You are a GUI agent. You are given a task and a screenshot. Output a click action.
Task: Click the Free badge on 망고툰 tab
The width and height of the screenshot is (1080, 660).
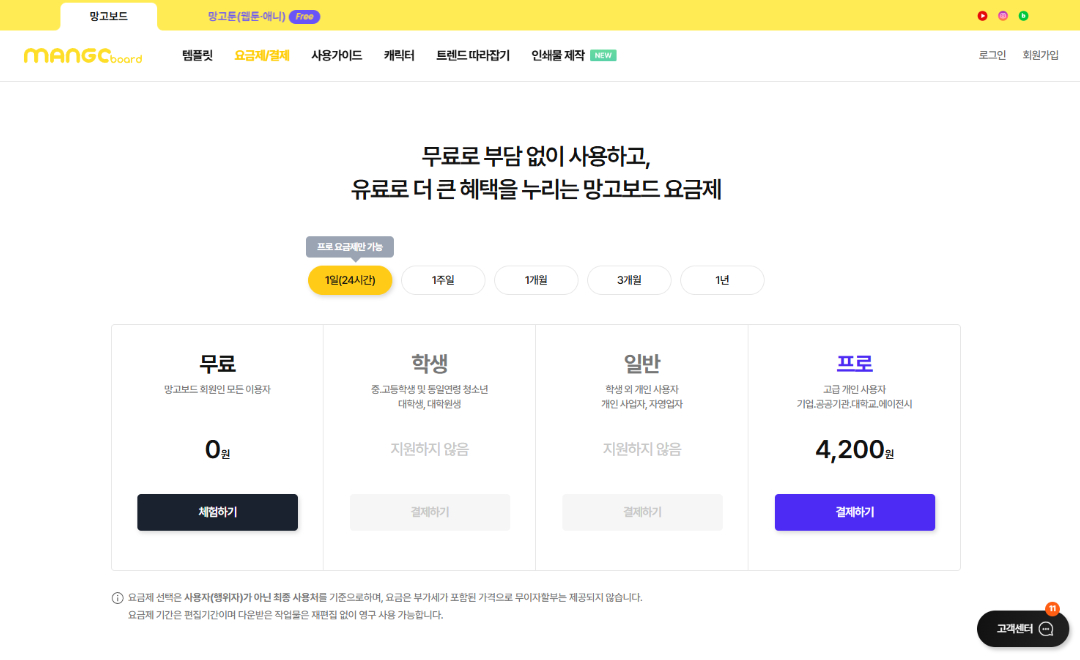tap(304, 17)
